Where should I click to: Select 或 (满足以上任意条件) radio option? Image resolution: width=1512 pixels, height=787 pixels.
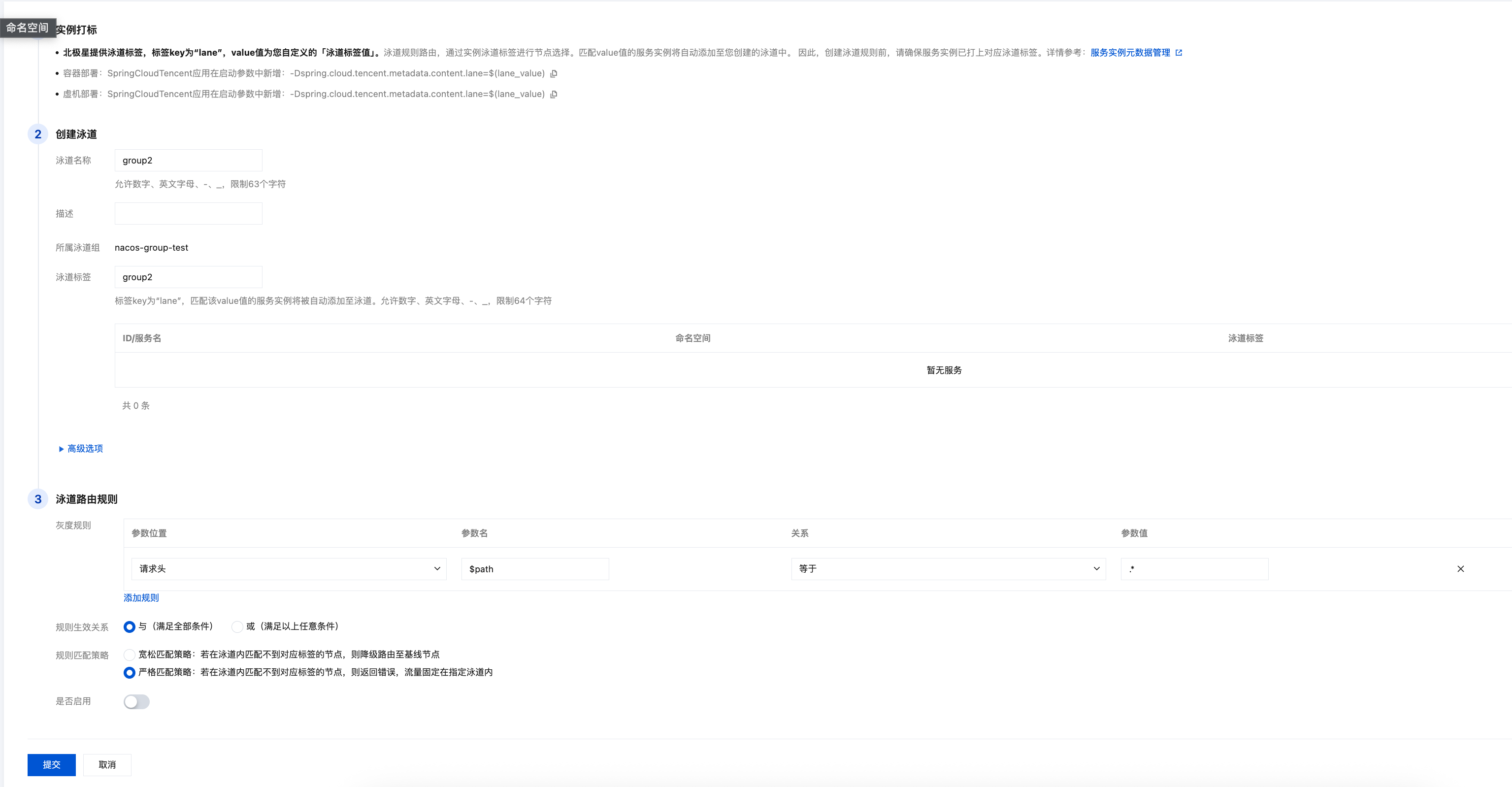tap(237, 627)
